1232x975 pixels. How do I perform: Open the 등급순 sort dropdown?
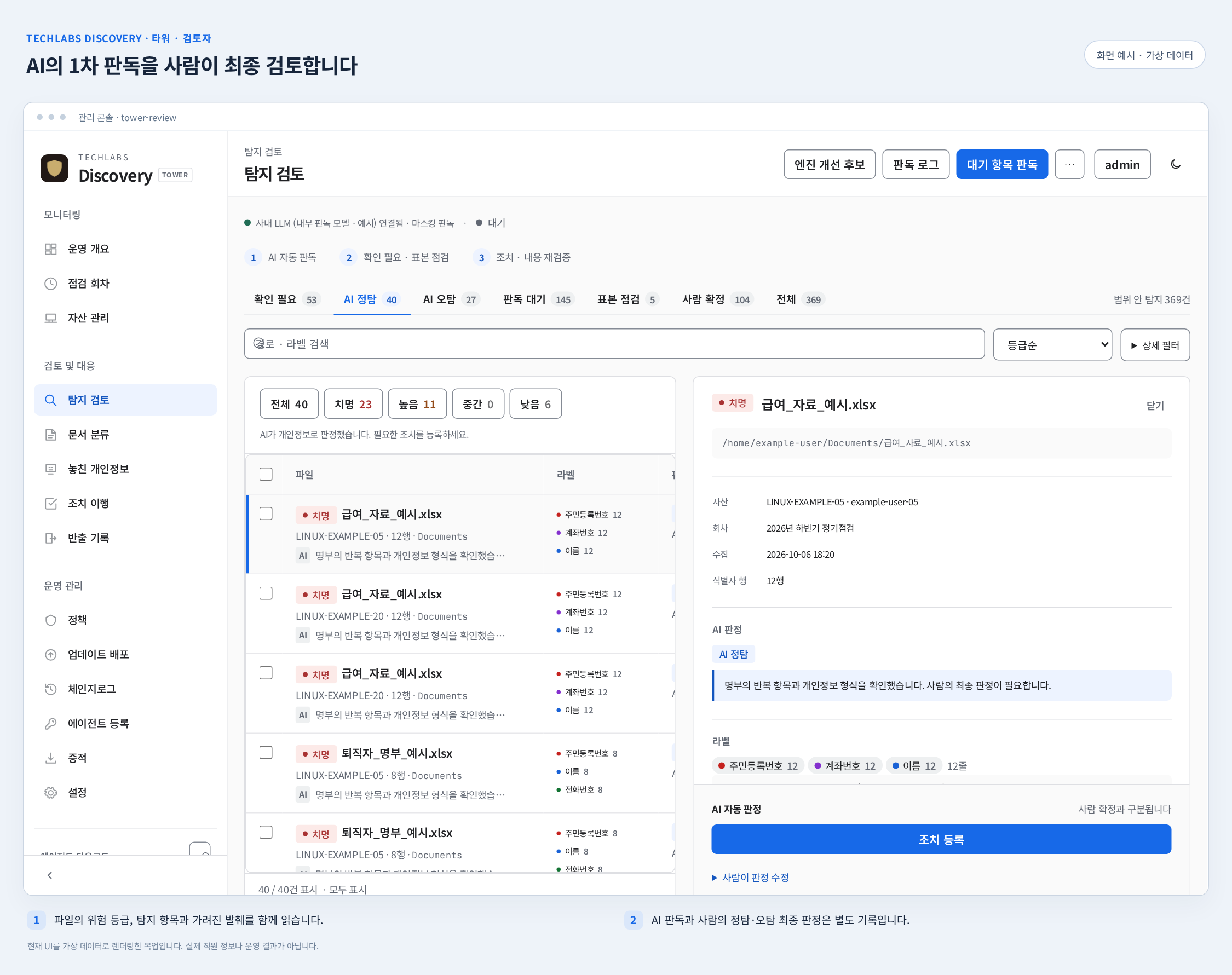[x=1052, y=345]
